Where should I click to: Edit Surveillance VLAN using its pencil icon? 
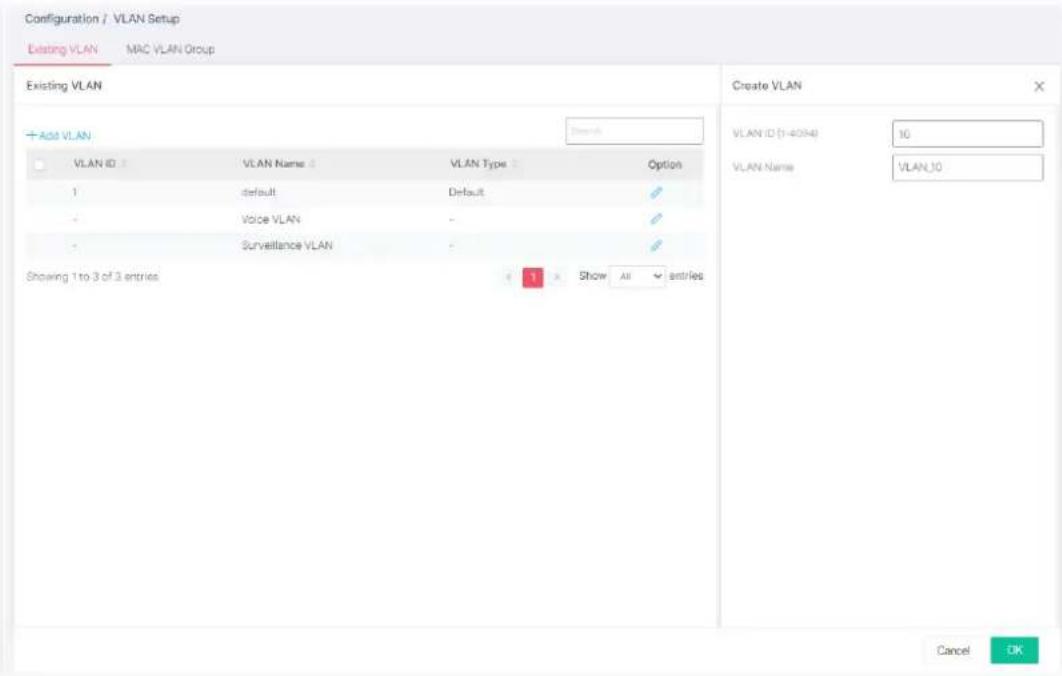tap(656, 245)
